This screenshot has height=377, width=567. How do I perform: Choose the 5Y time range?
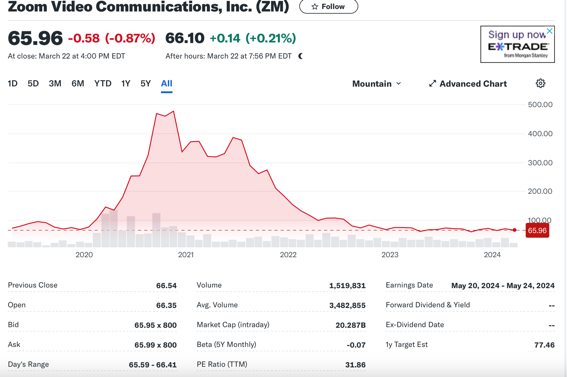pos(145,84)
